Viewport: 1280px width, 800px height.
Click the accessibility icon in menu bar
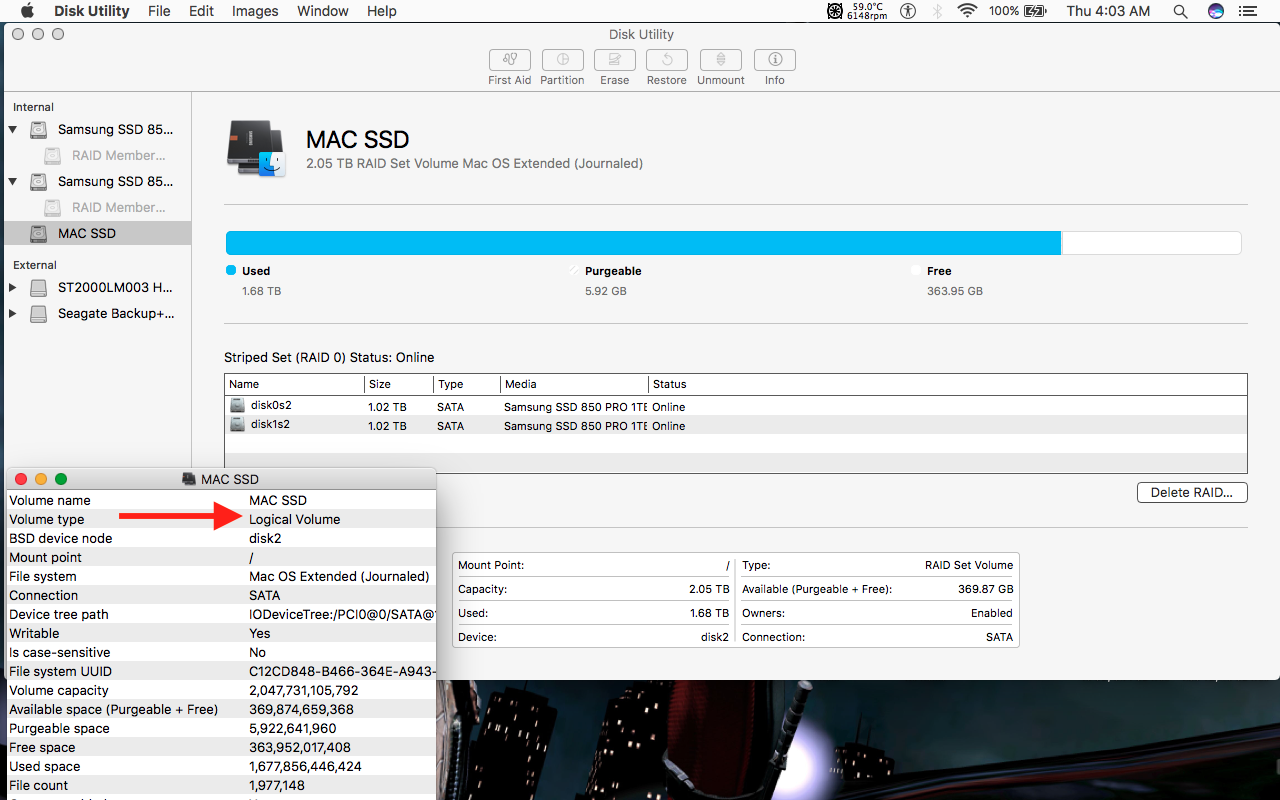(908, 11)
